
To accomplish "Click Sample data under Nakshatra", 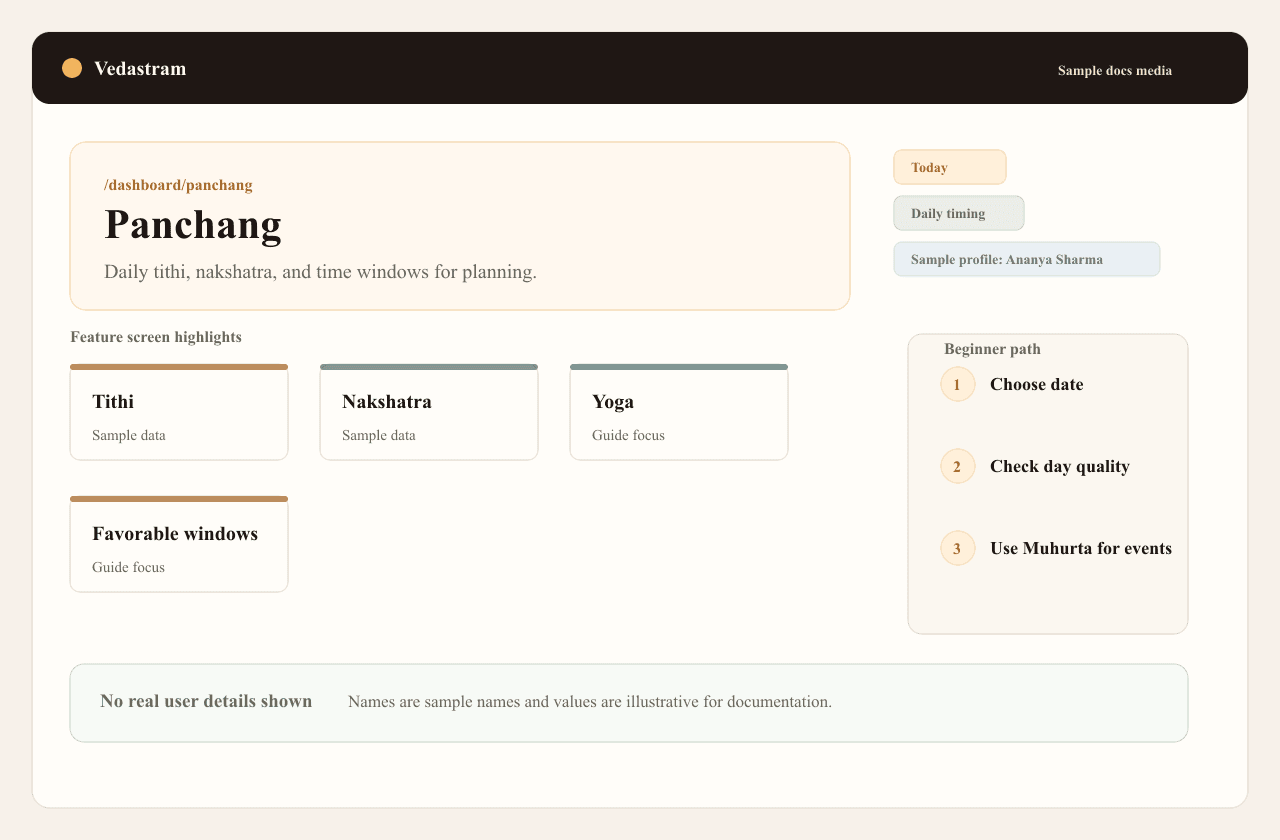I will [x=379, y=436].
